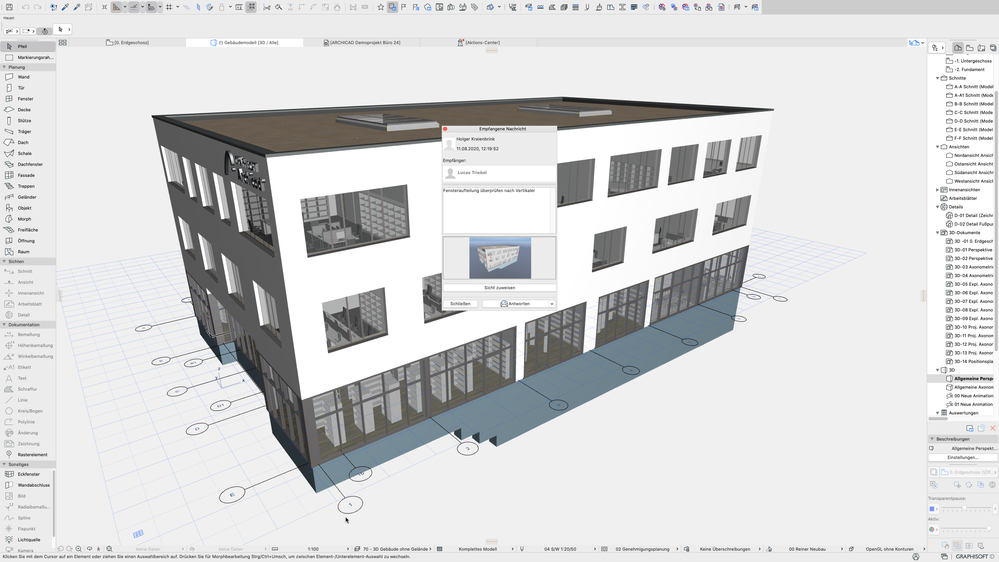The height and width of the screenshot is (562, 999).
Task: Select the Rasterelement tool
Action: click(27, 454)
